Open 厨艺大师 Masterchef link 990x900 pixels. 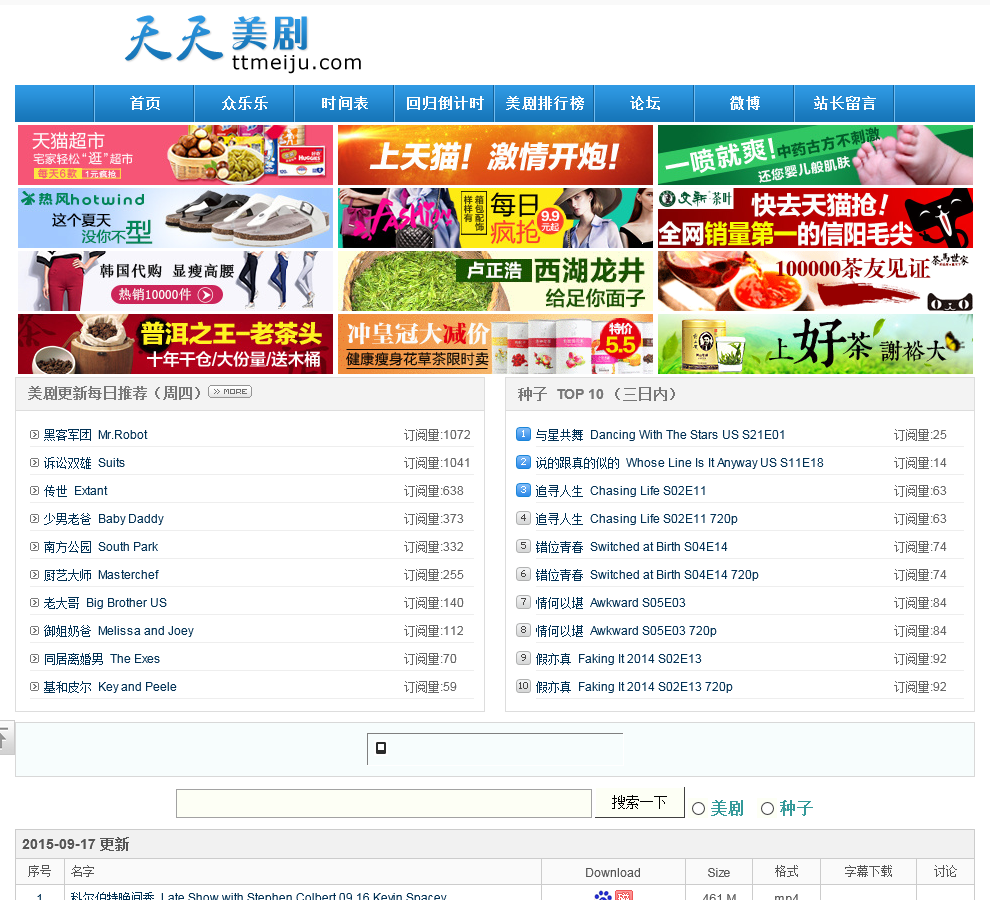point(101,575)
